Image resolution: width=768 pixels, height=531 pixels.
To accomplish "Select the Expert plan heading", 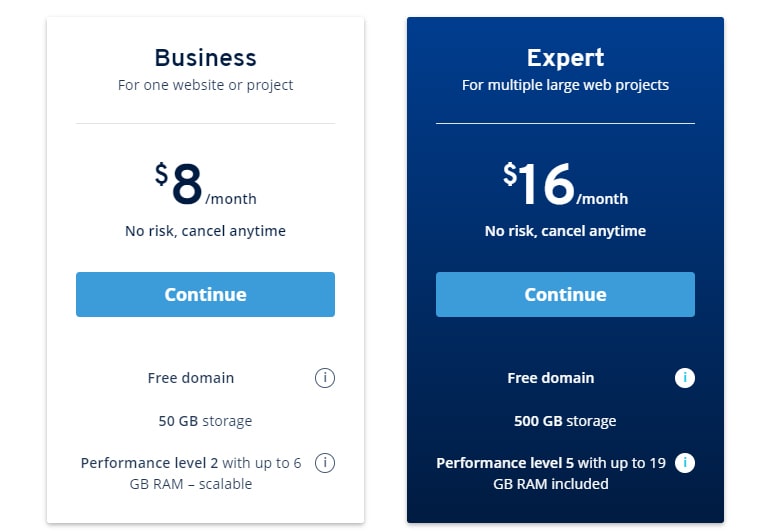I will (x=565, y=59).
